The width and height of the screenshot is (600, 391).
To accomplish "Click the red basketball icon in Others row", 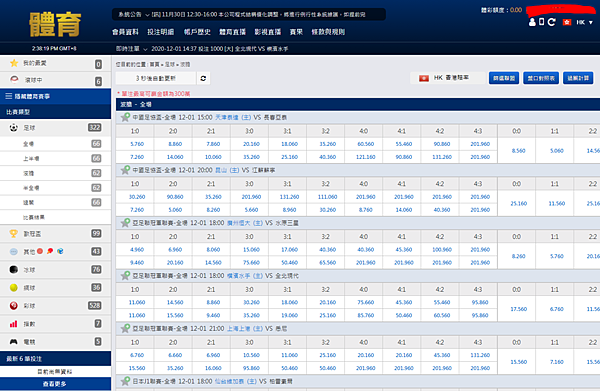I will click(40, 251).
